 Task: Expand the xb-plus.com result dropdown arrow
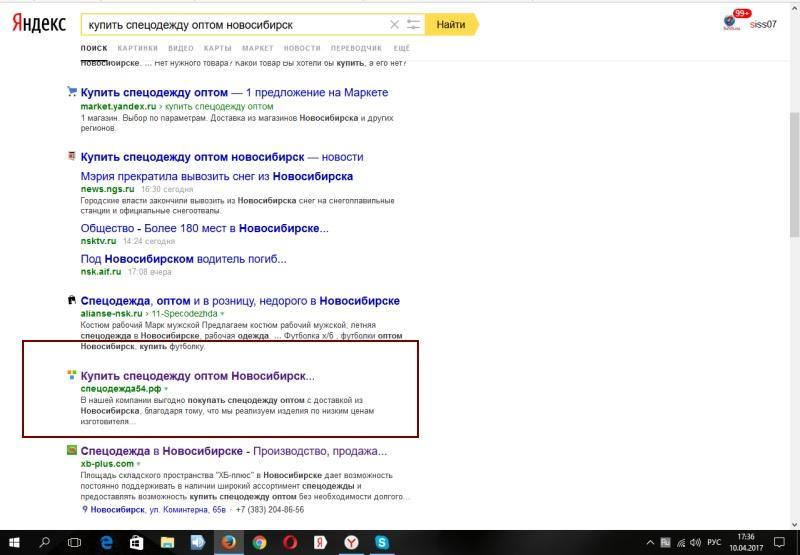pos(138,464)
